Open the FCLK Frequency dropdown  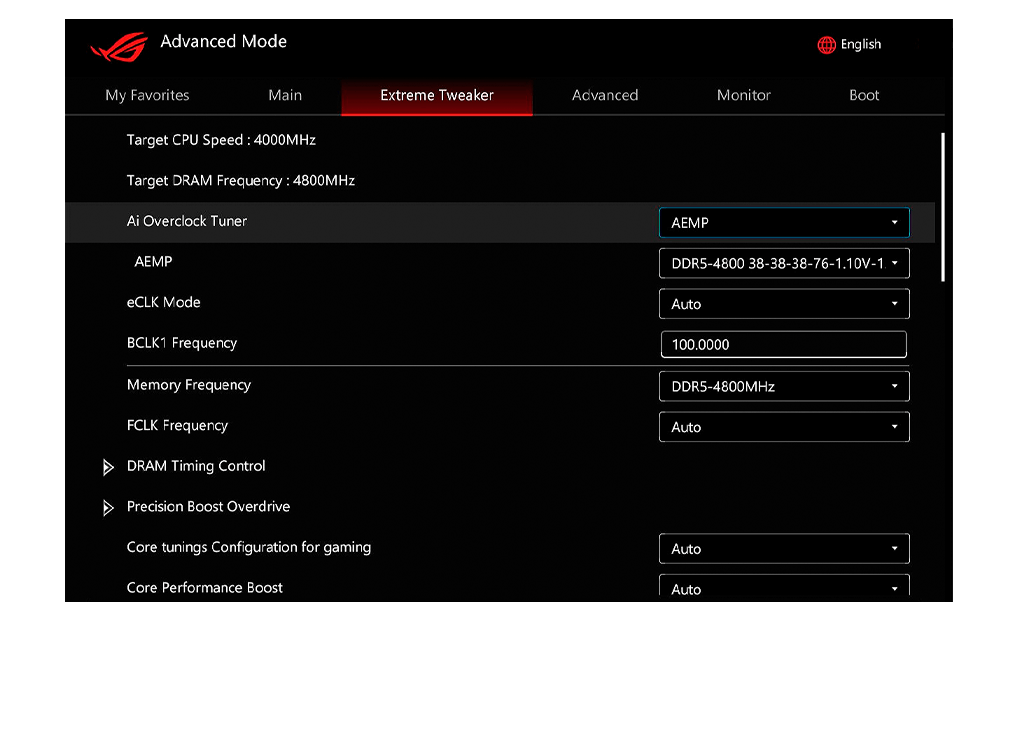point(784,427)
